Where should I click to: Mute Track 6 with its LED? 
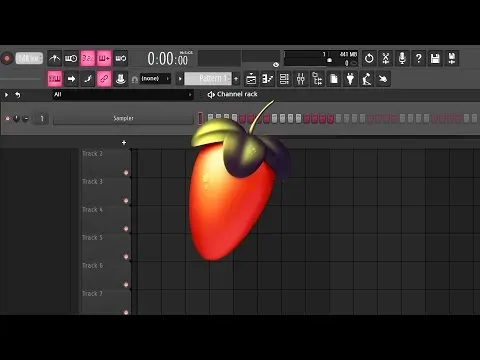[x=126, y=285]
